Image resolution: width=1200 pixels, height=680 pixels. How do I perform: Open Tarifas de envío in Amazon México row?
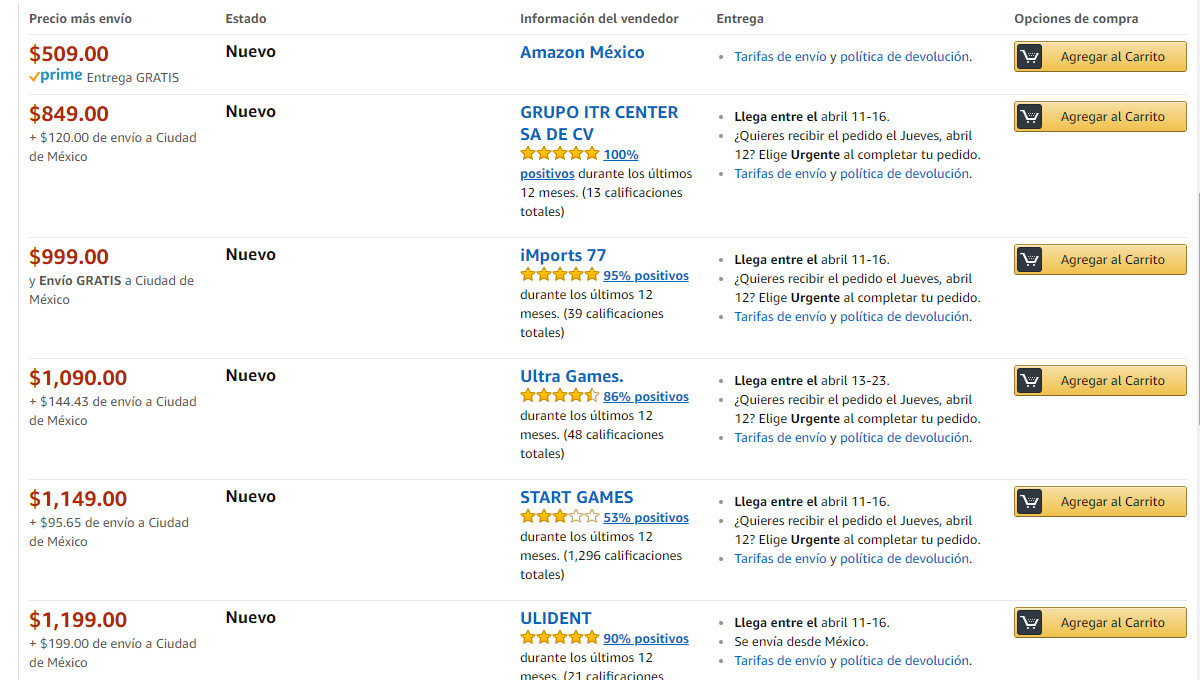point(780,57)
